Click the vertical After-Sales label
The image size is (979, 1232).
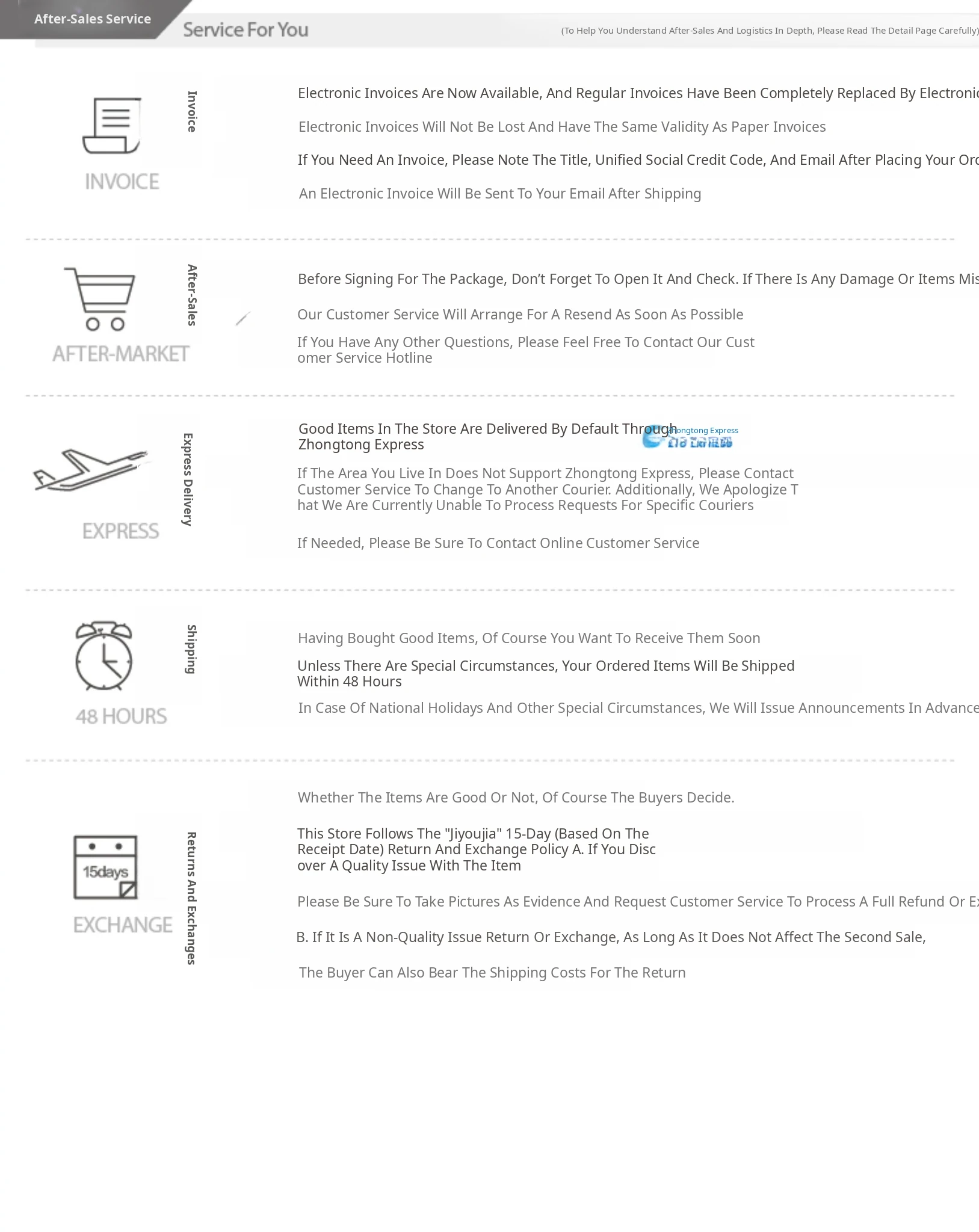click(x=192, y=295)
